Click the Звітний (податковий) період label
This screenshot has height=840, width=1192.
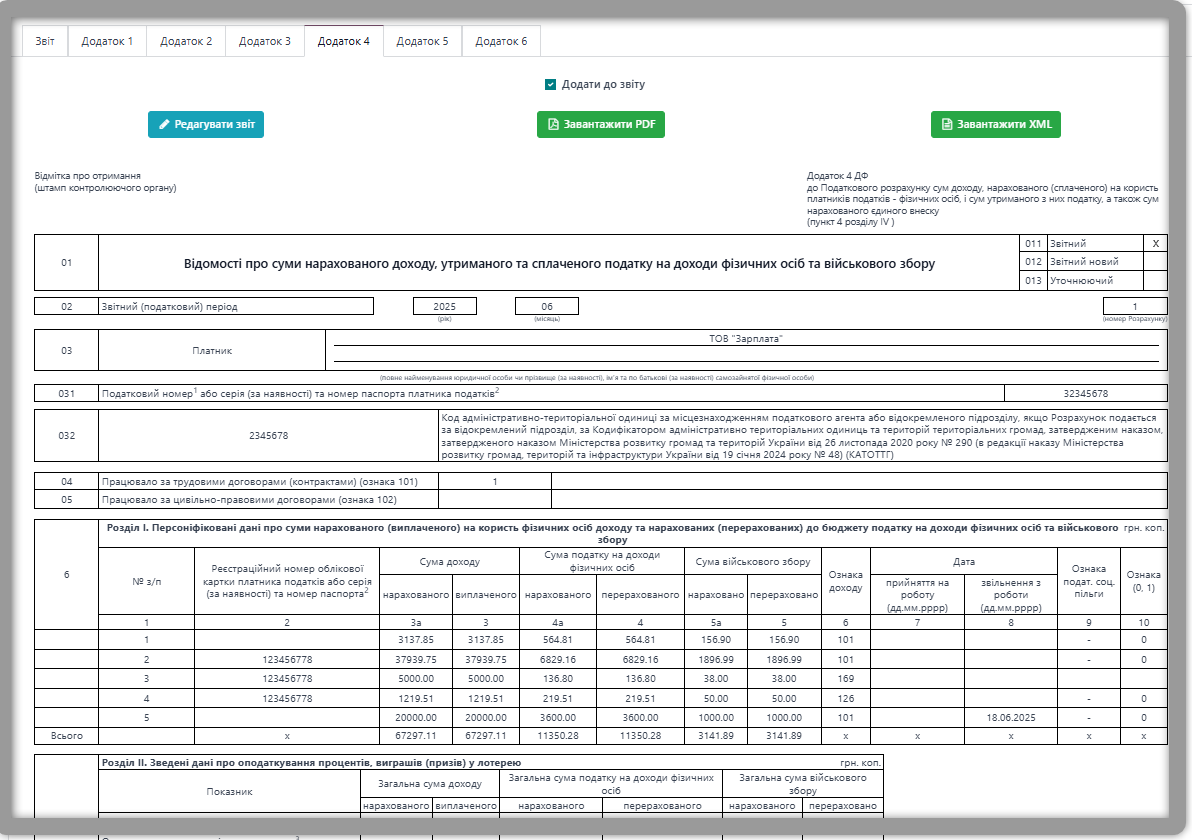170,307
